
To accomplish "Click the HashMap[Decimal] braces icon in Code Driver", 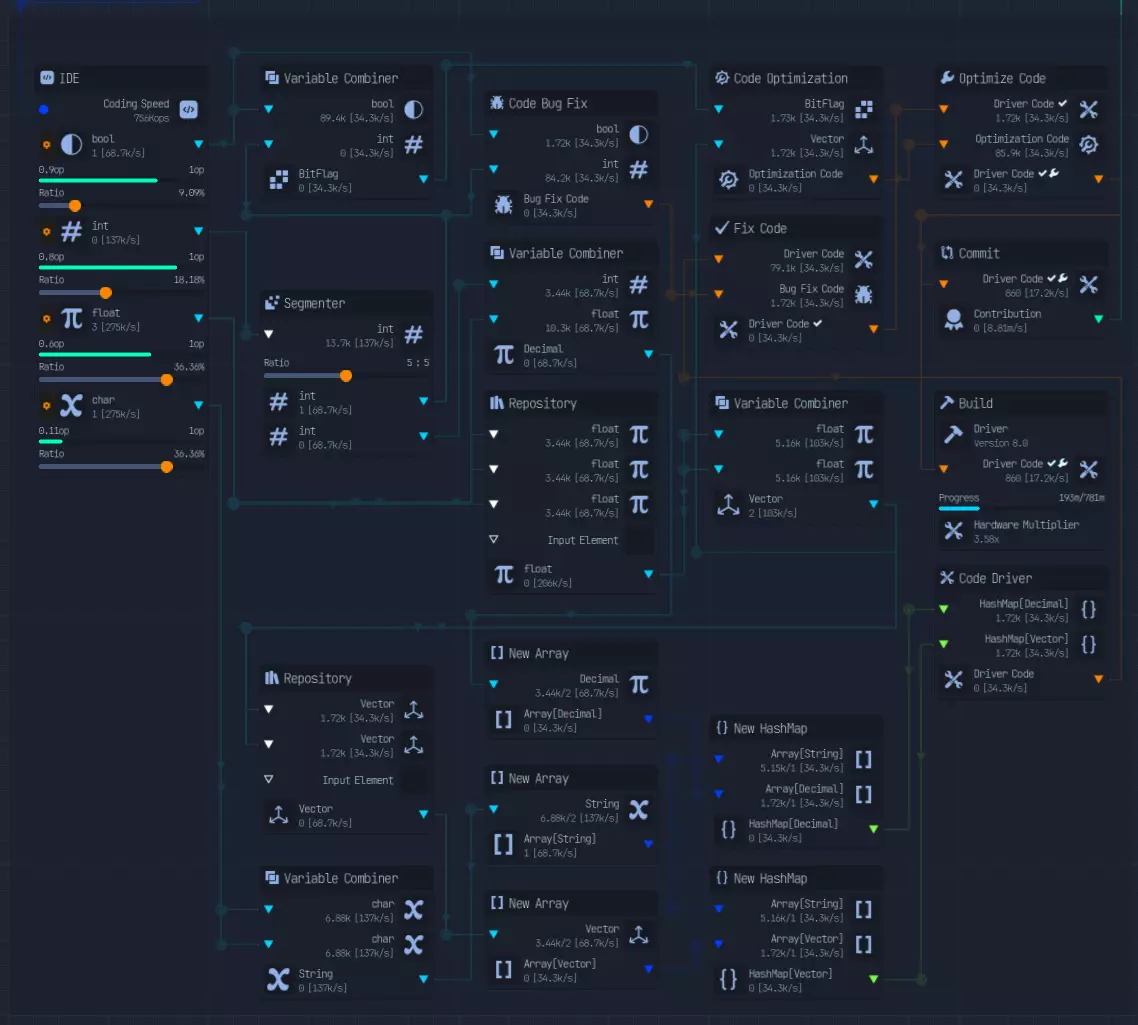I will [x=1089, y=610].
